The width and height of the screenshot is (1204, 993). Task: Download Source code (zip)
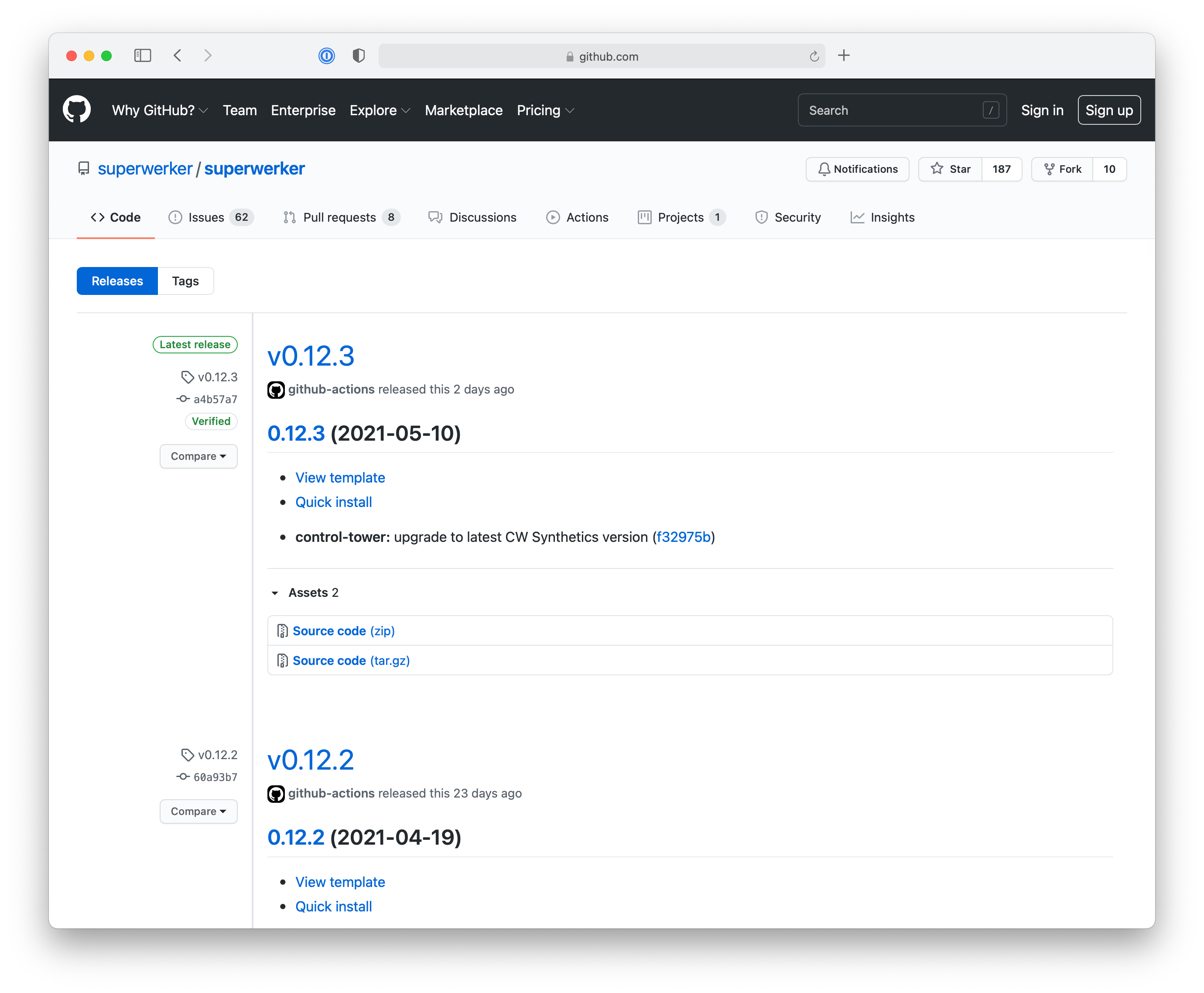(x=344, y=630)
